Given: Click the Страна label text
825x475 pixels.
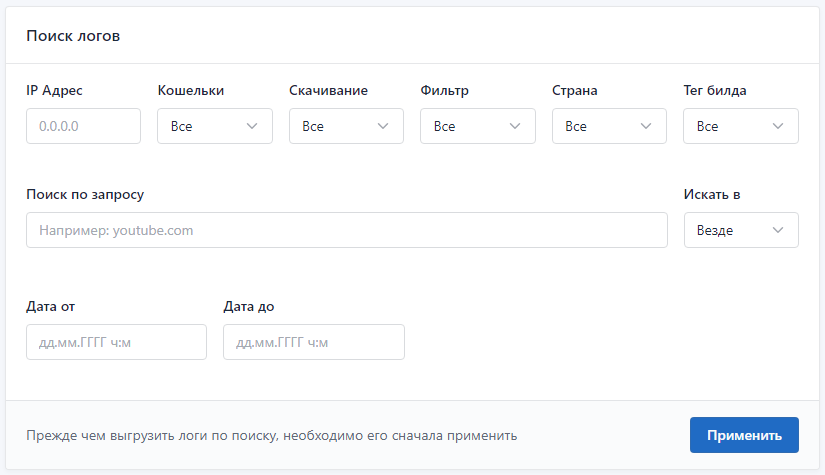Looking at the screenshot, I should (x=575, y=90).
